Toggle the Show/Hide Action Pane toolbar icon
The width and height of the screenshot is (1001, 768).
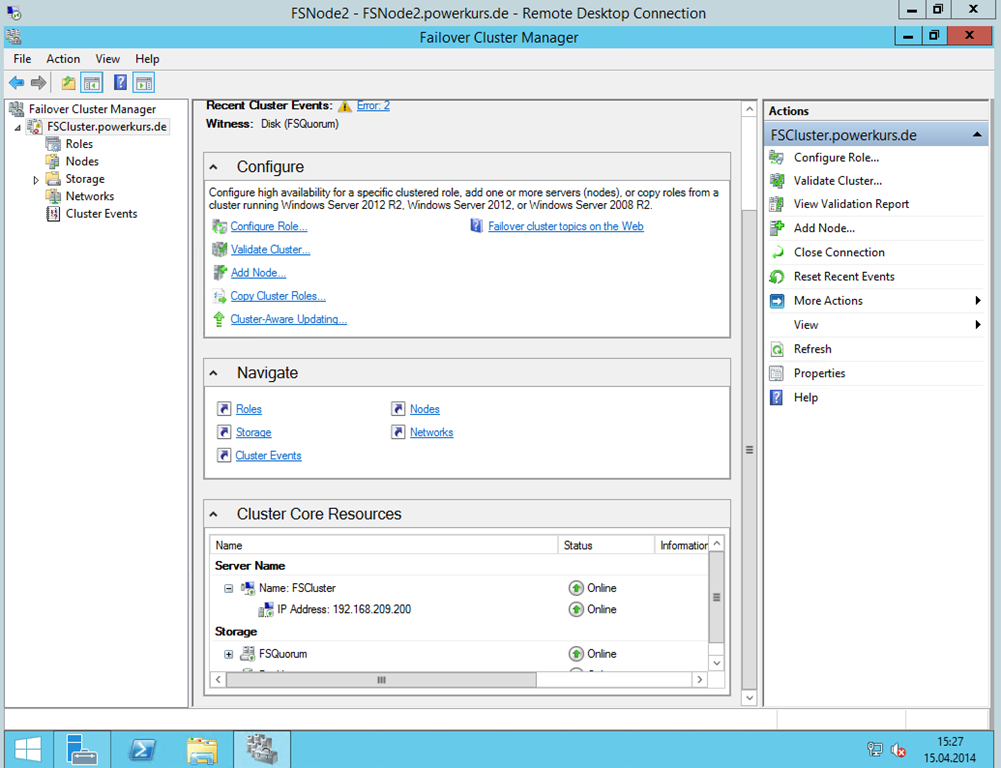[x=144, y=83]
